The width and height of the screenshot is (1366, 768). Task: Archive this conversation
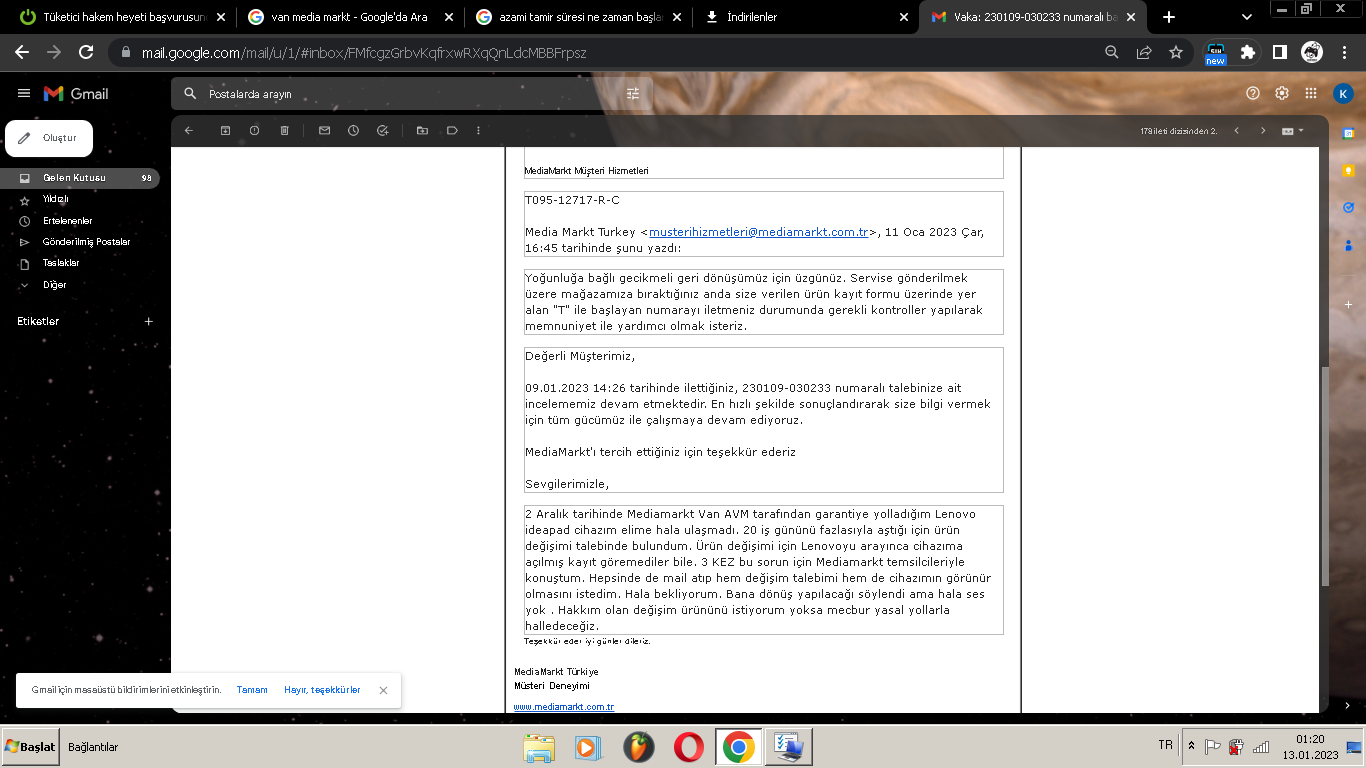[225, 130]
